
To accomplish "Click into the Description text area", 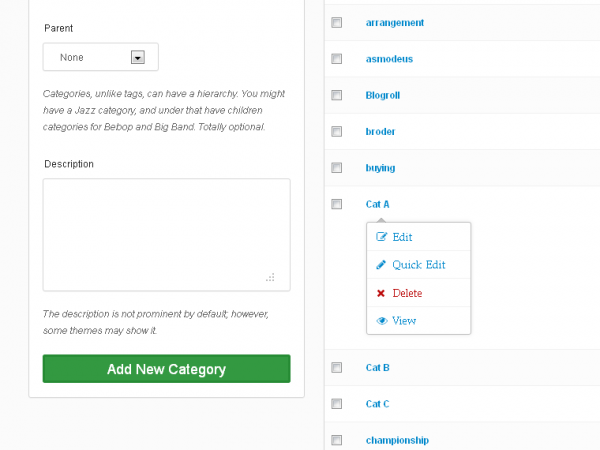I will click(x=166, y=235).
